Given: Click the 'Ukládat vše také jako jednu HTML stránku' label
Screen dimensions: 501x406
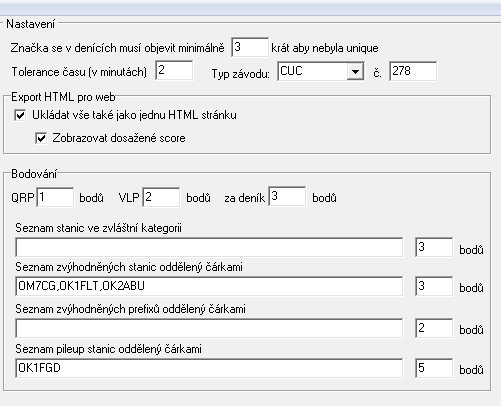Looking at the screenshot, I should 134,115.
